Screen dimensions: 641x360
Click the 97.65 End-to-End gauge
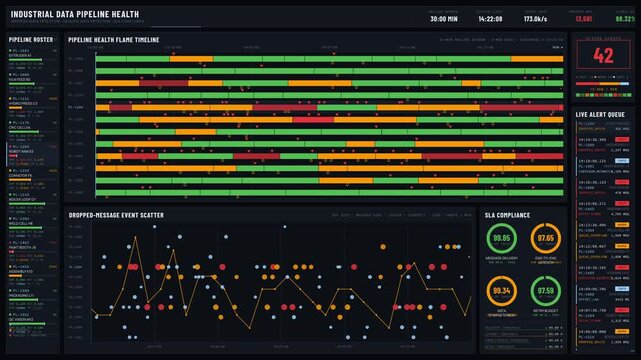(546, 238)
